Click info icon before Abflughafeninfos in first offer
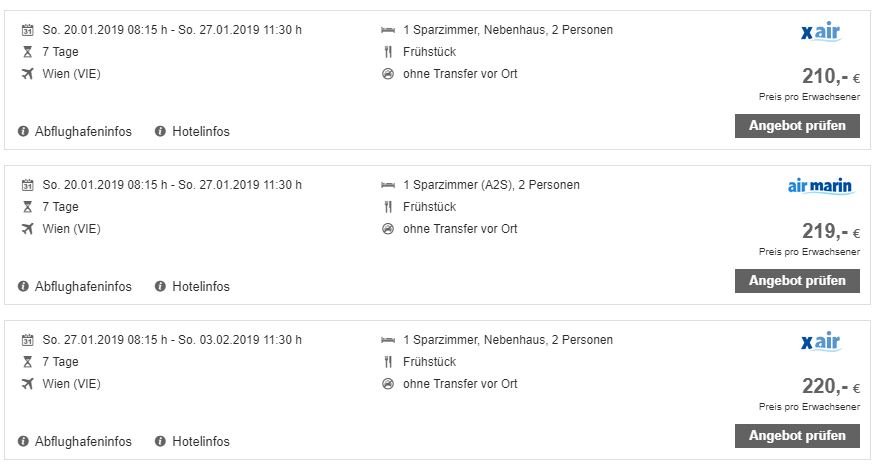877x466 pixels. pos(23,131)
